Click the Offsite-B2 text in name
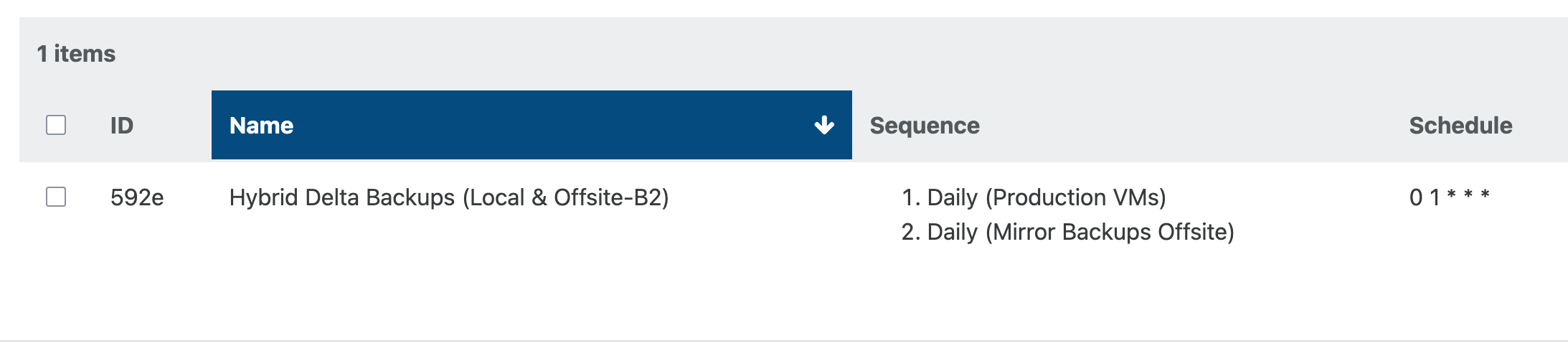This screenshot has height=346, width=1568. 608,197
